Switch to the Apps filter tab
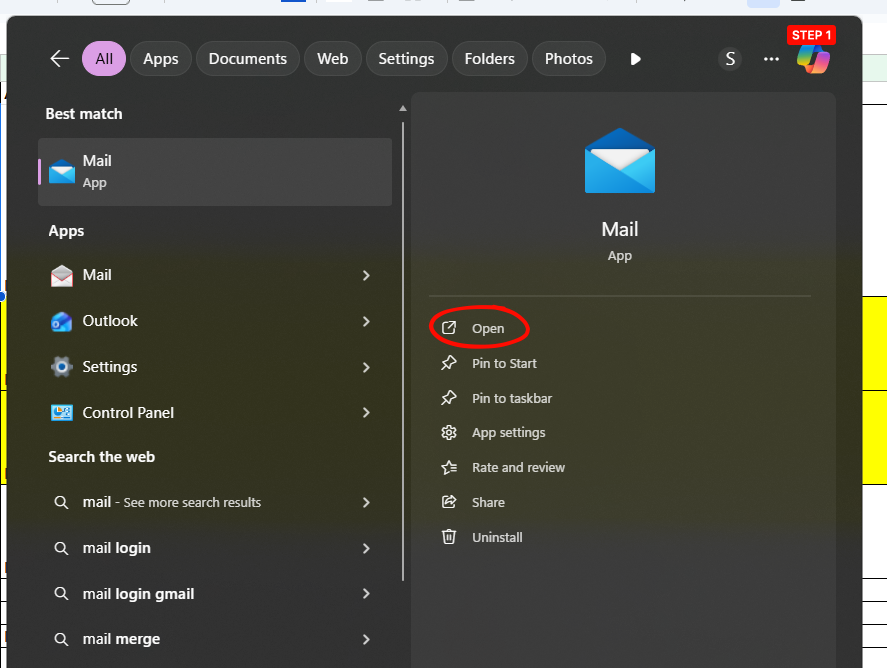Viewport: 887px width, 668px height. 160,59
